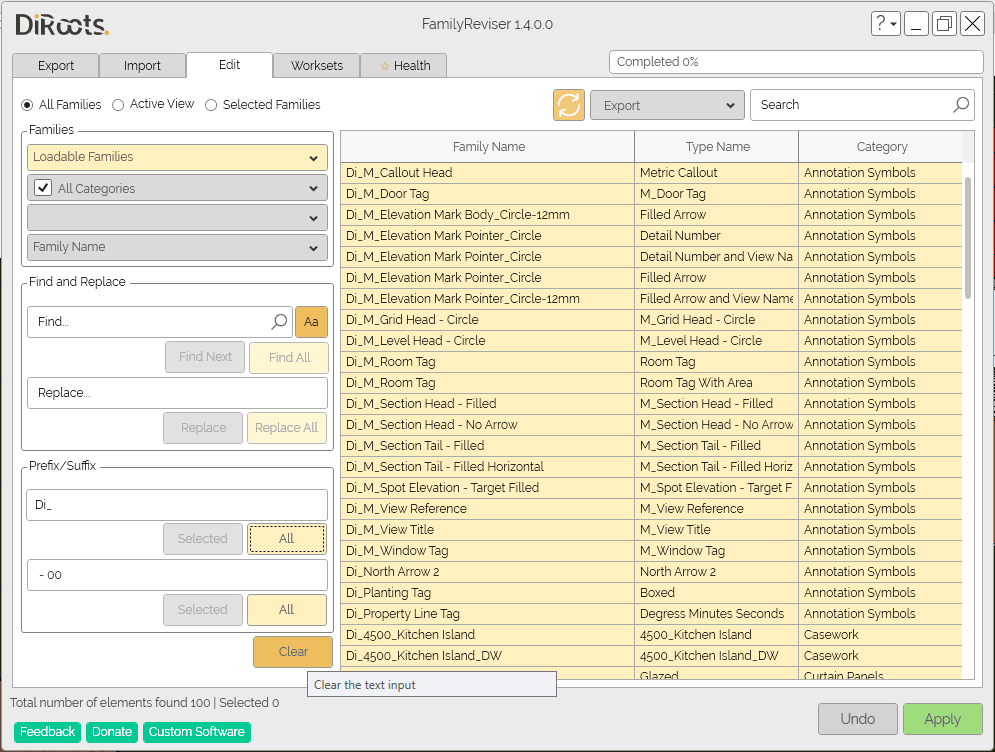995x752 pixels.
Task: Open the Family Name dropdown
Action: pyautogui.click(x=177, y=247)
